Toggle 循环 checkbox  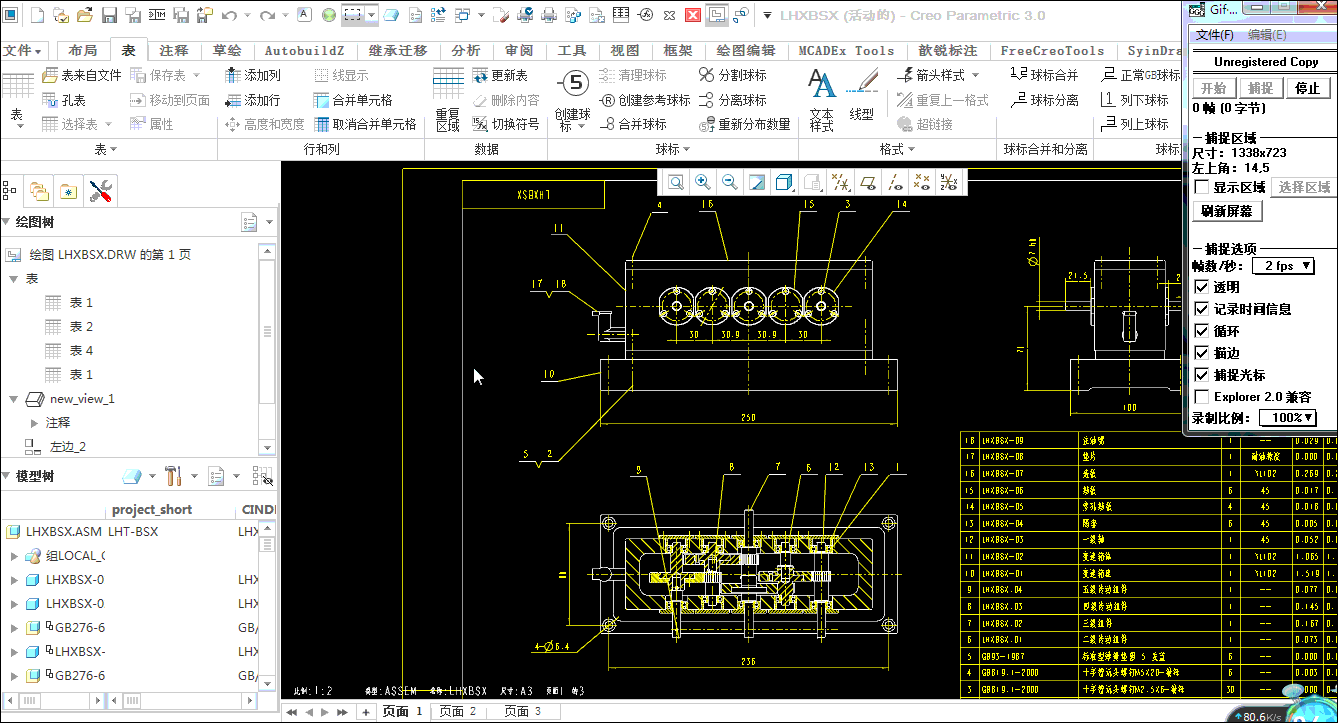click(1202, 331)
